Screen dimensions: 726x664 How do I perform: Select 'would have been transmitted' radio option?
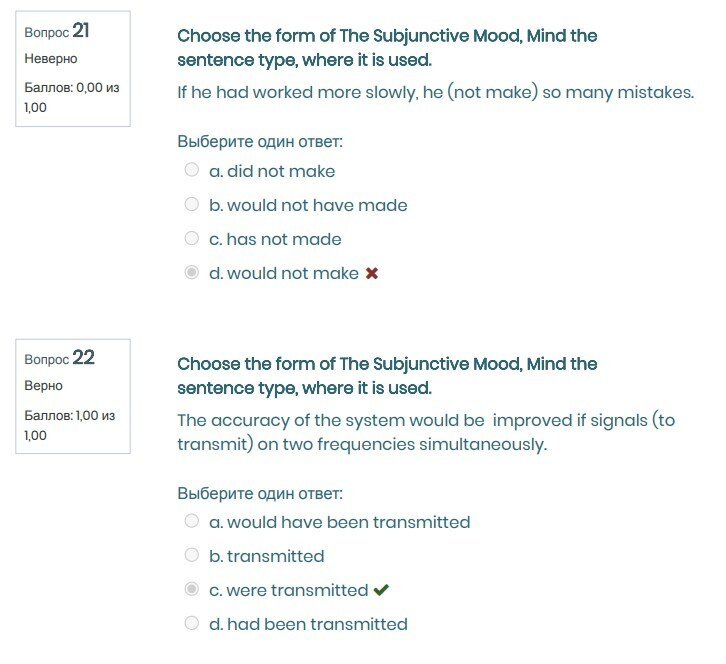(x=192, y=521)
